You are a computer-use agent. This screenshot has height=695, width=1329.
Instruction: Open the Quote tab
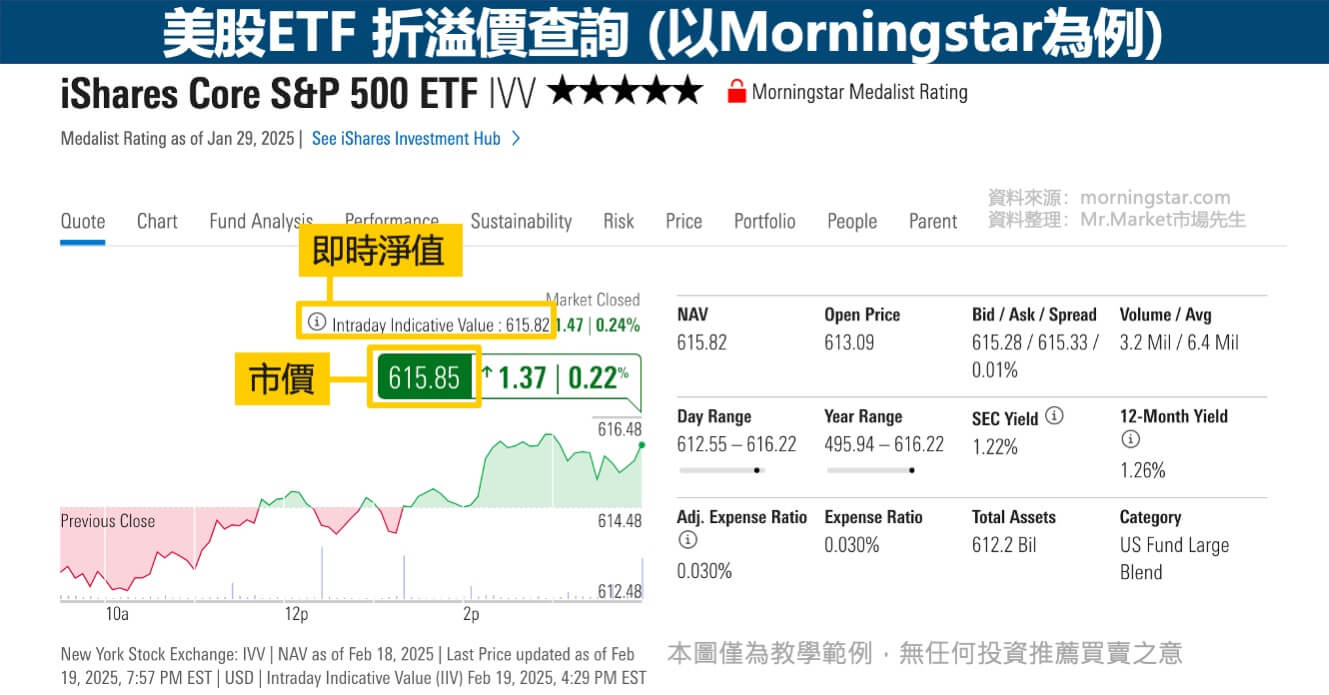tap(83, 221)
